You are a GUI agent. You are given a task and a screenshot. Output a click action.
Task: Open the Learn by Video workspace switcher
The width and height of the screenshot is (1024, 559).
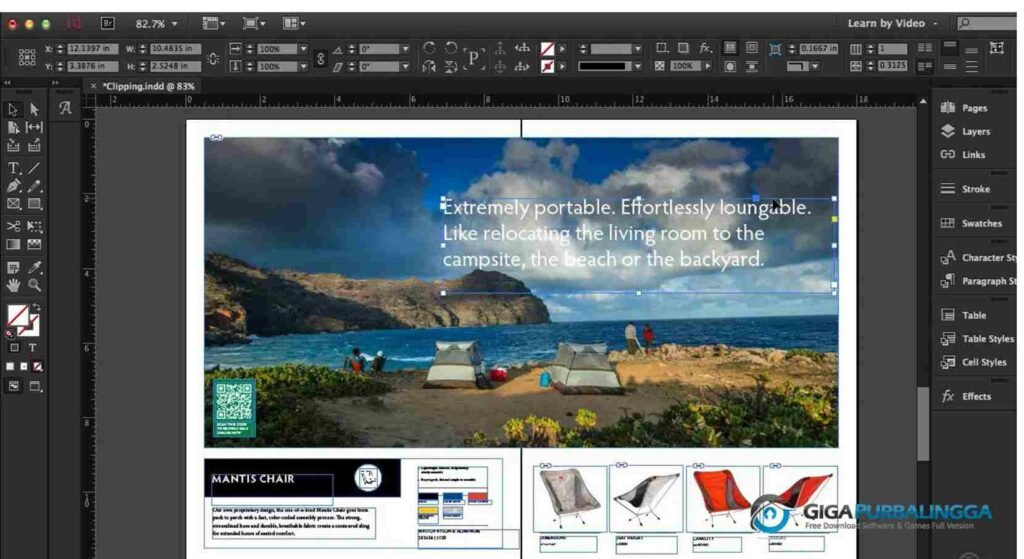(x=892, y=24)
